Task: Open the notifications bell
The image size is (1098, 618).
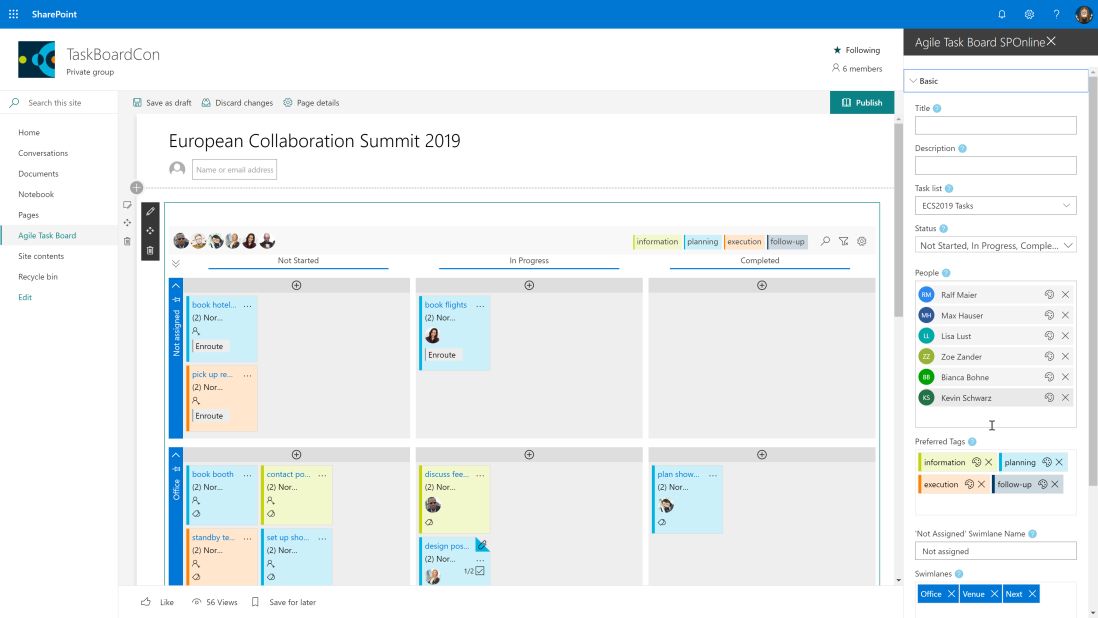Action: tap(1002, 14)
